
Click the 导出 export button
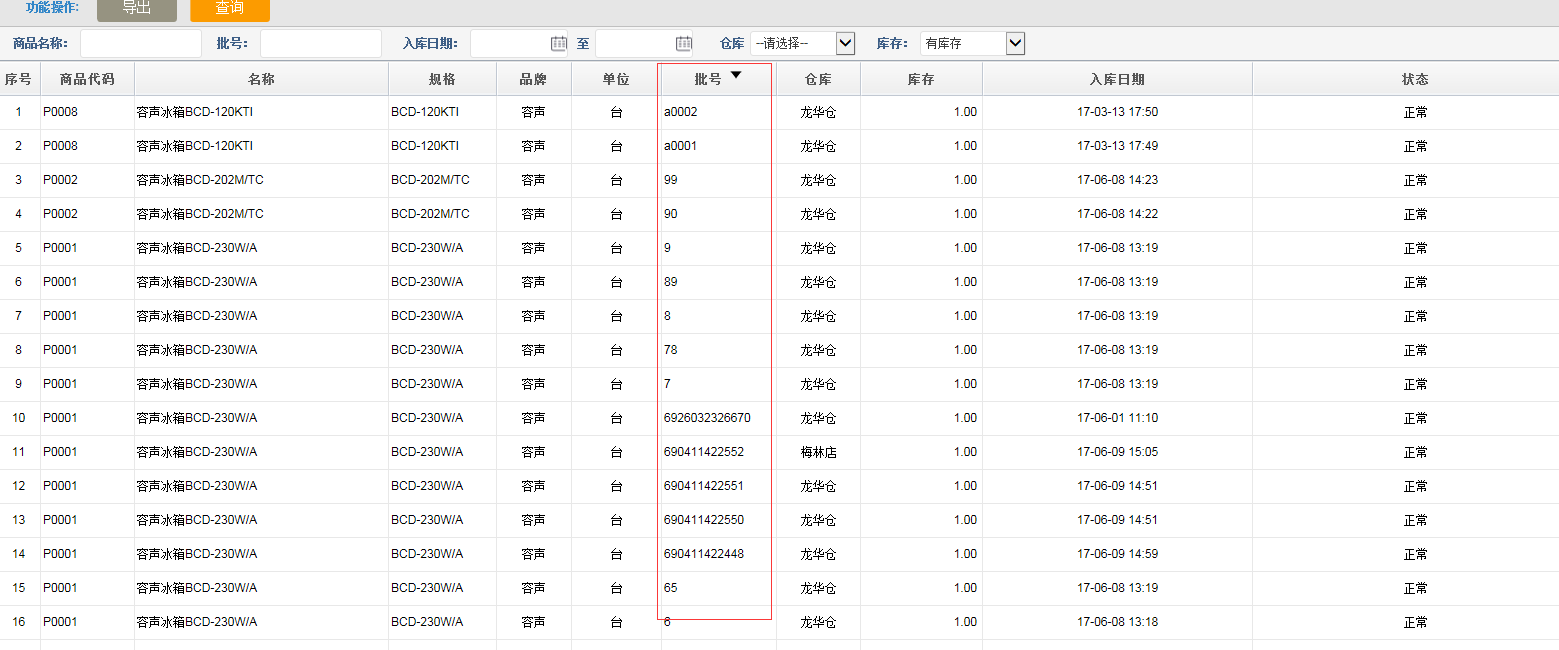tap(137, 8)
